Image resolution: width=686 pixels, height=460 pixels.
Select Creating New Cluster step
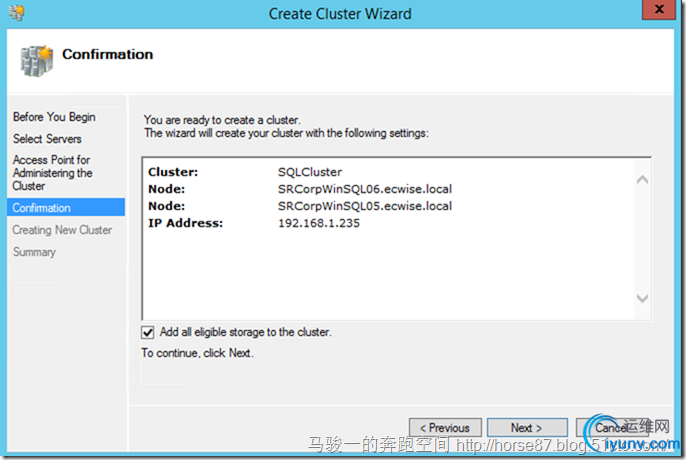62,230
